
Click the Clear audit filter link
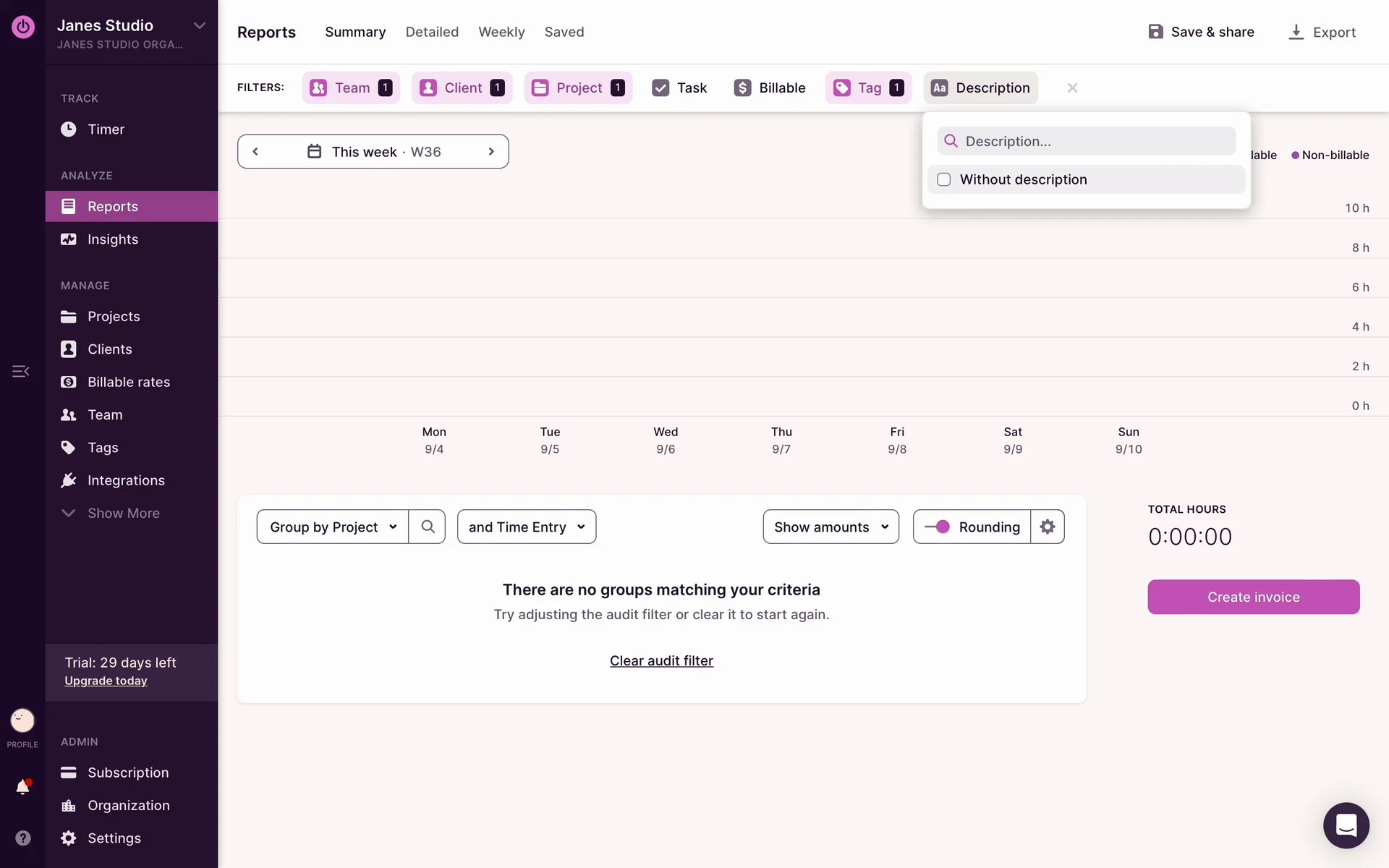661,660
